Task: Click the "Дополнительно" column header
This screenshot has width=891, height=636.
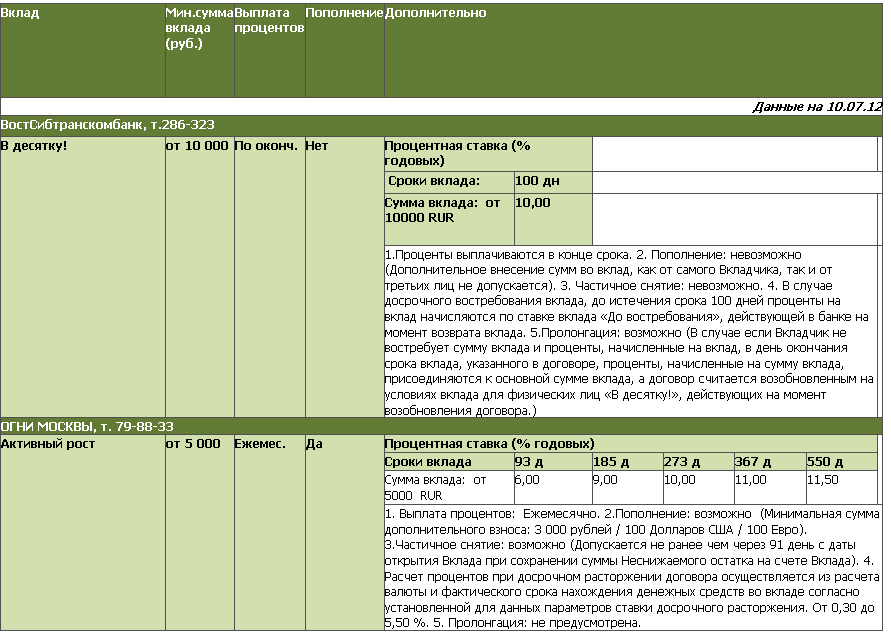Action: click(x=435, y=14)
